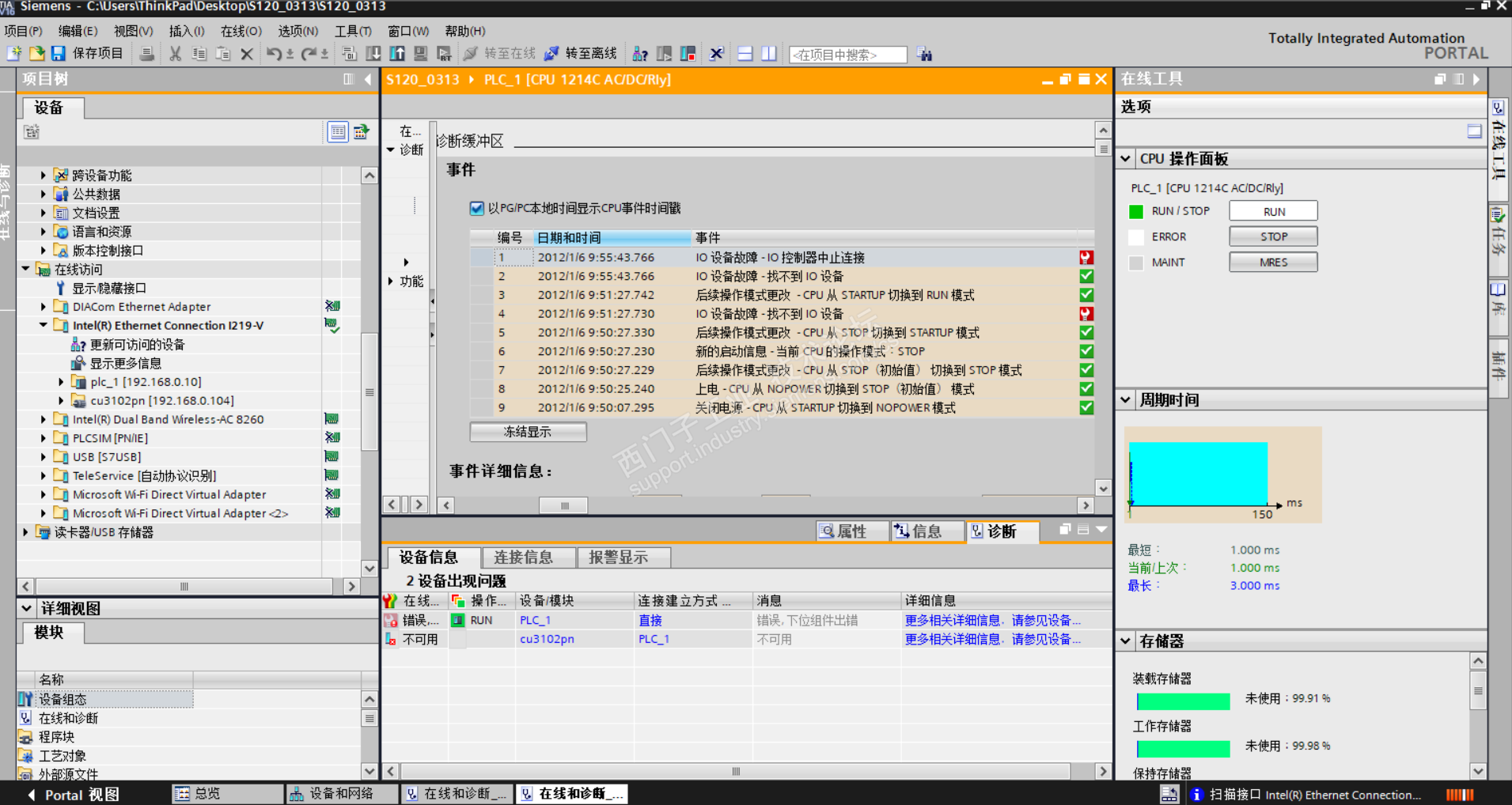Click the cross-reference icon in toolbar

716,54
